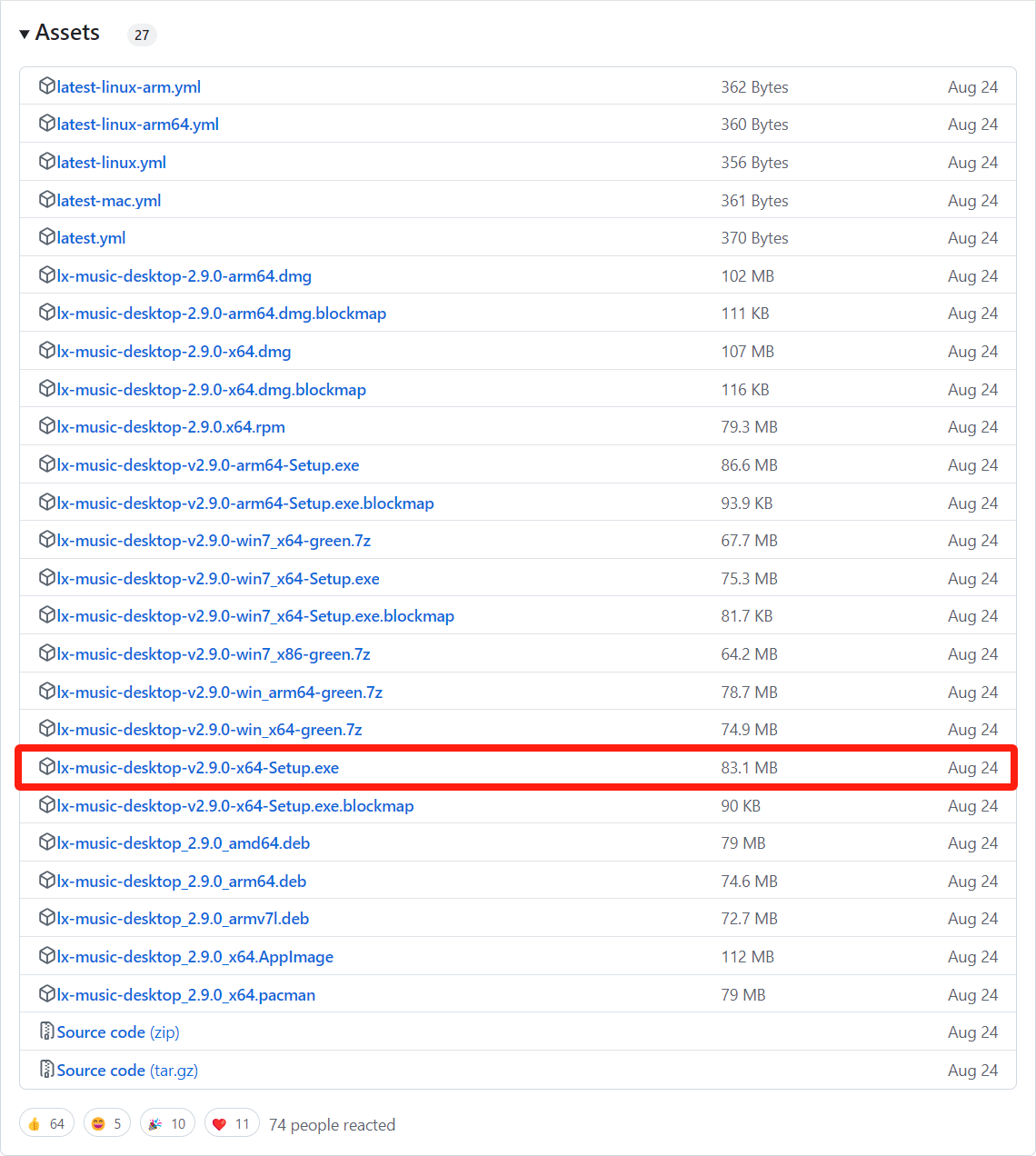The height and width of the screenshot is (1156, 1036).
Task: Download the x64.pacman package
Action: (x=185, y=995)
